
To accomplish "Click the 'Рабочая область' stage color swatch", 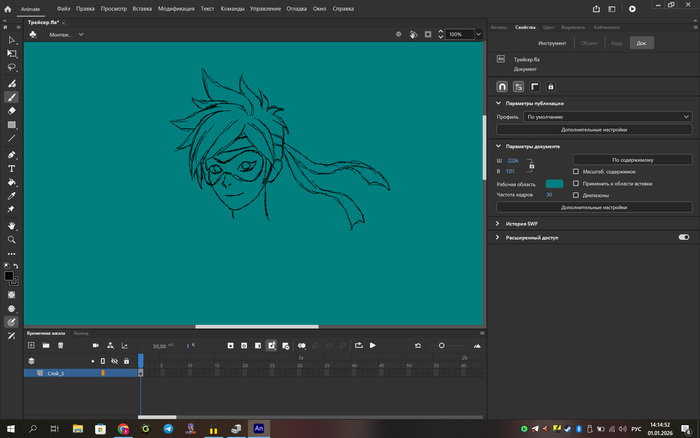I will [554, 184].
